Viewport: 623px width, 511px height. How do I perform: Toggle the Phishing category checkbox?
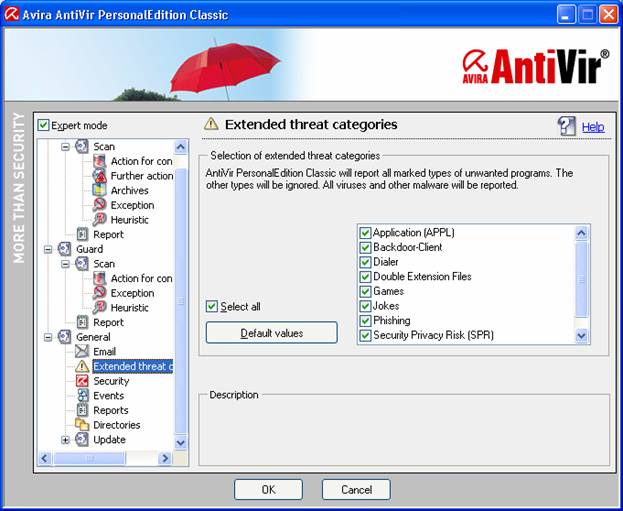(365, 321)
